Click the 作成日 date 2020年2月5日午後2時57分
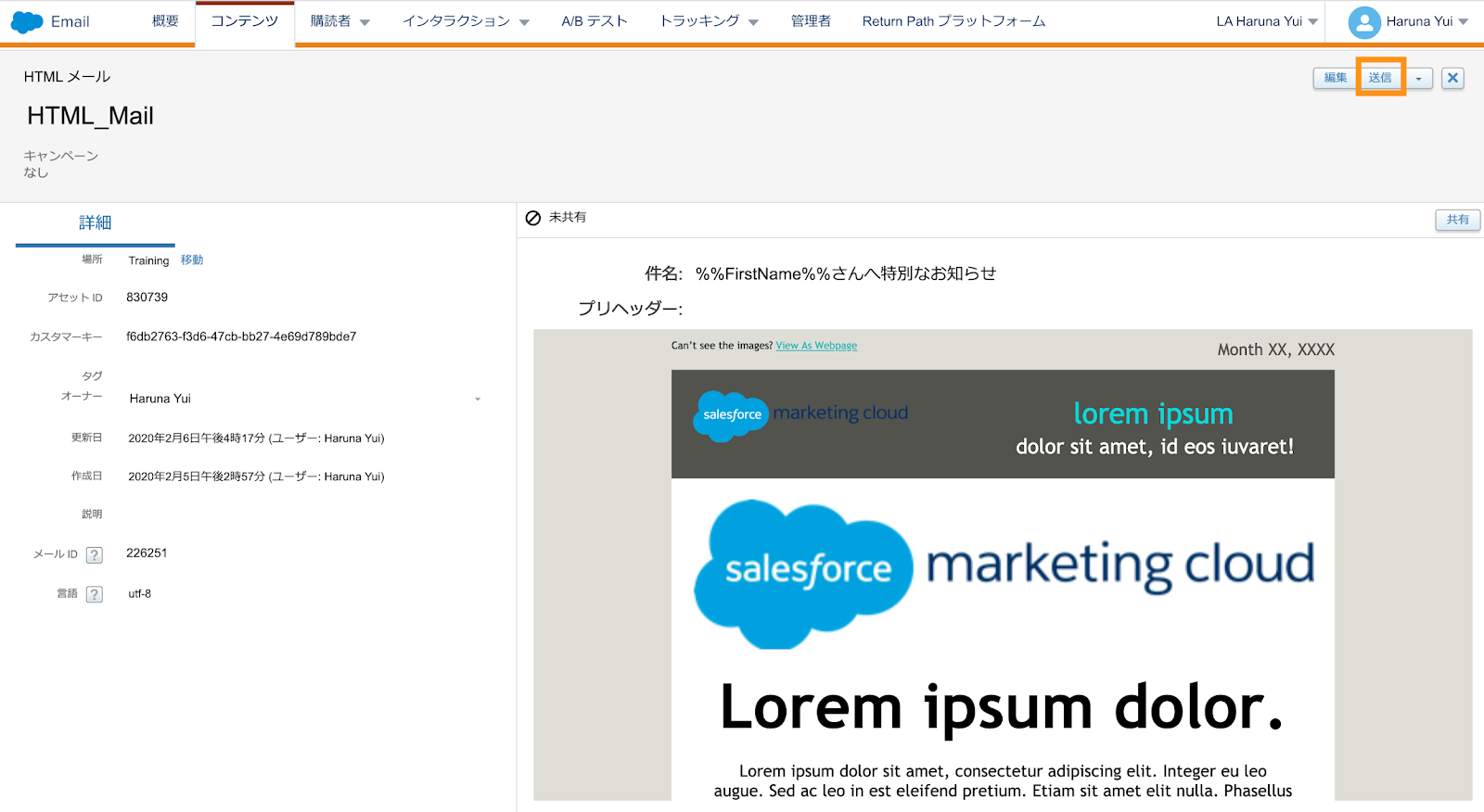 (256, 476)
